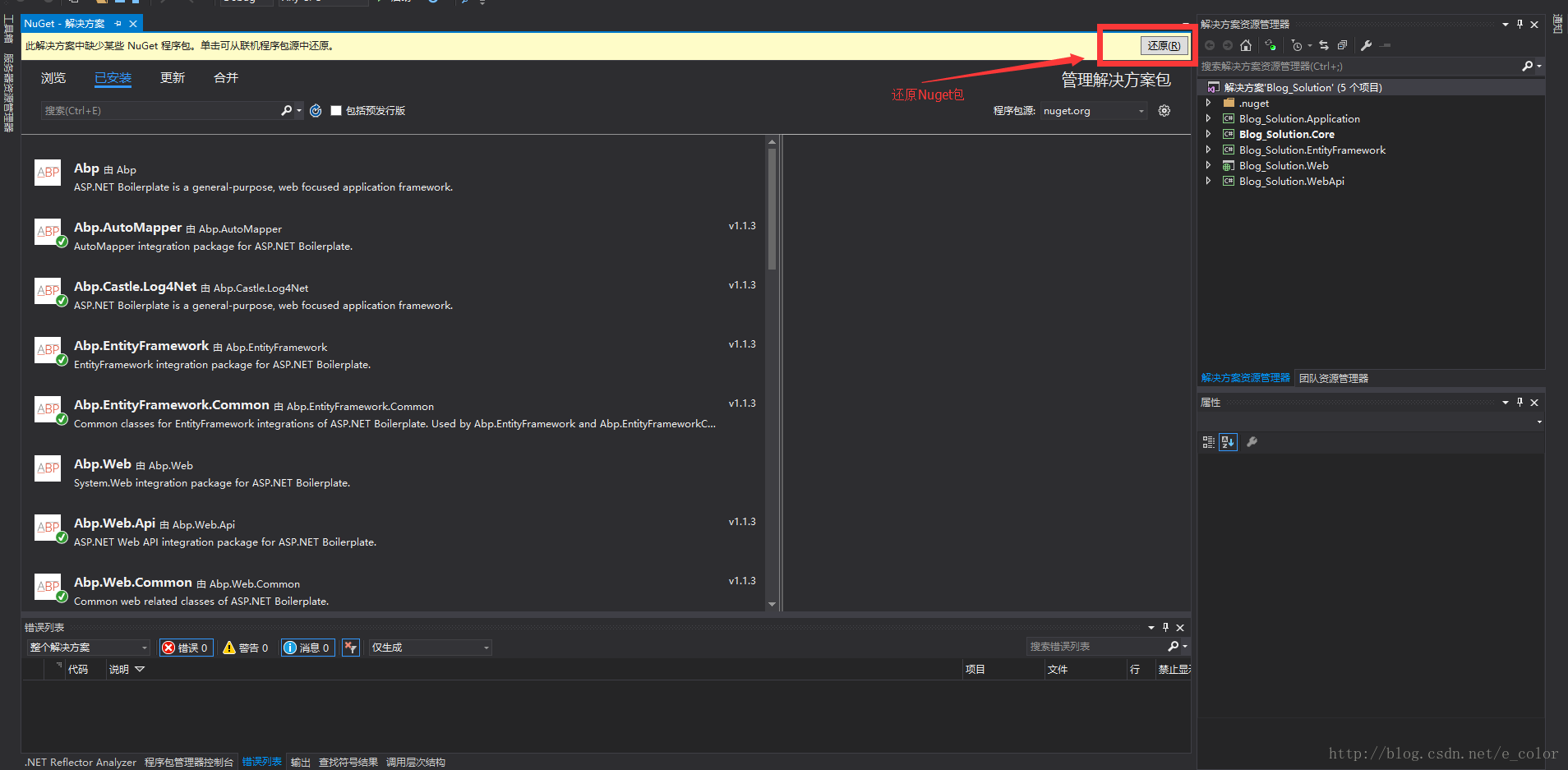Click the pending changes filter clock icon
Screen dimensions: 1568x770
1298,45
